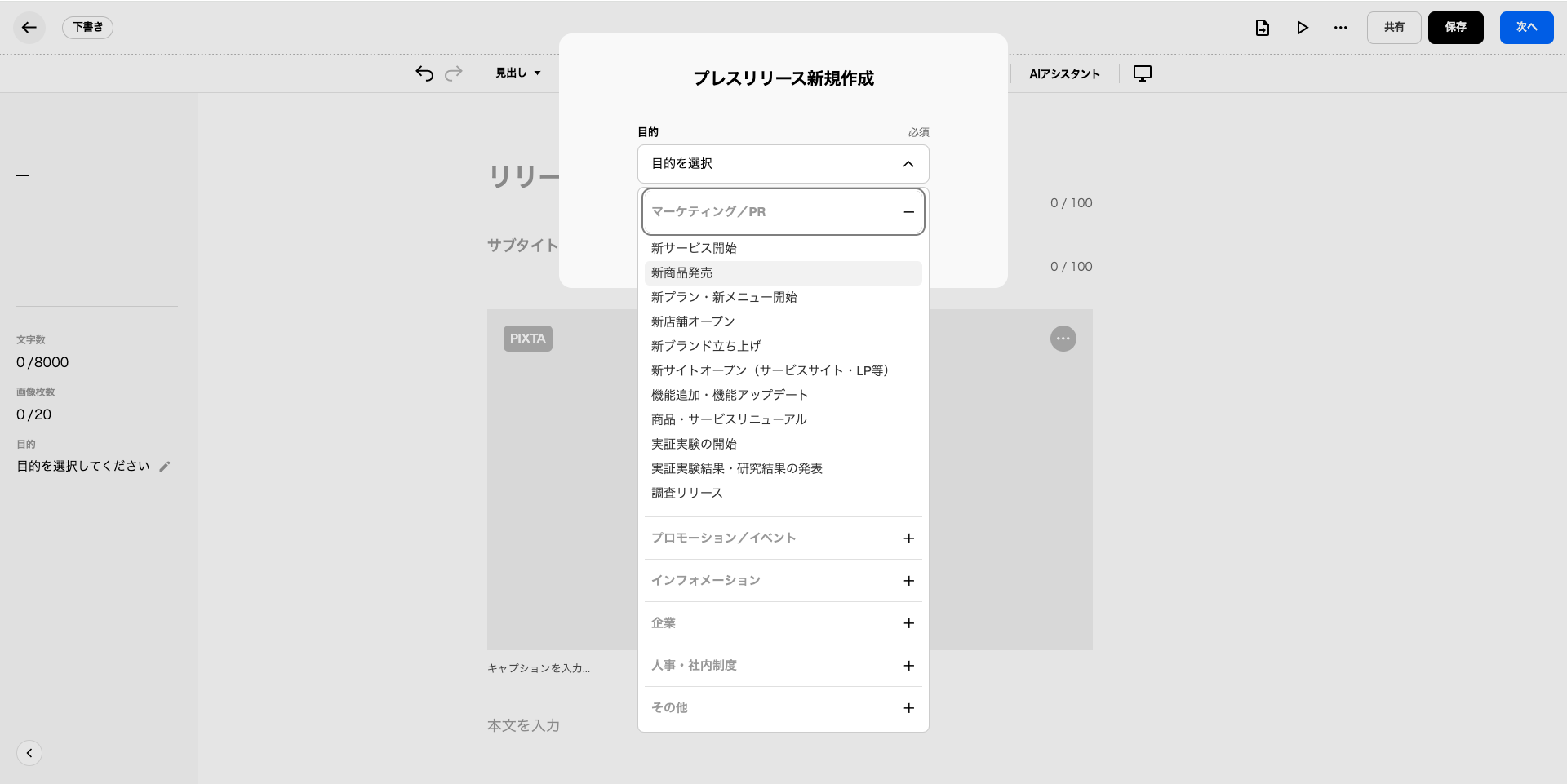
Task: Collapse the 目的を選択 dropdown
Action: click(x=783, y=164)
